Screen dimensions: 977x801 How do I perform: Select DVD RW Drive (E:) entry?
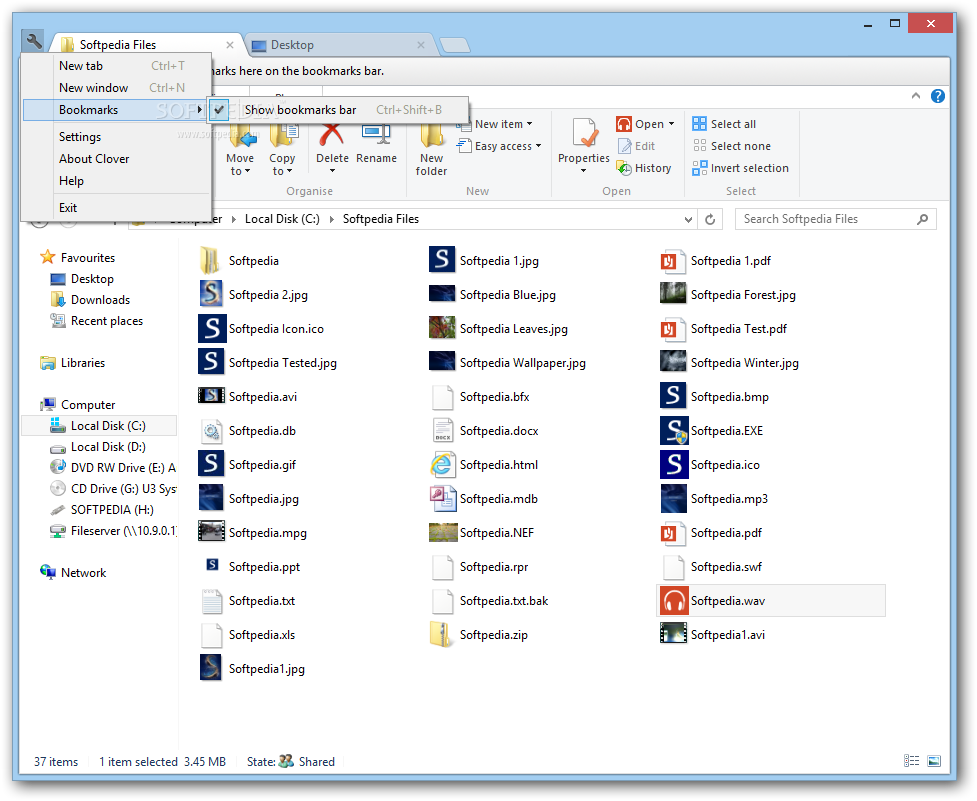pos(123,468)
